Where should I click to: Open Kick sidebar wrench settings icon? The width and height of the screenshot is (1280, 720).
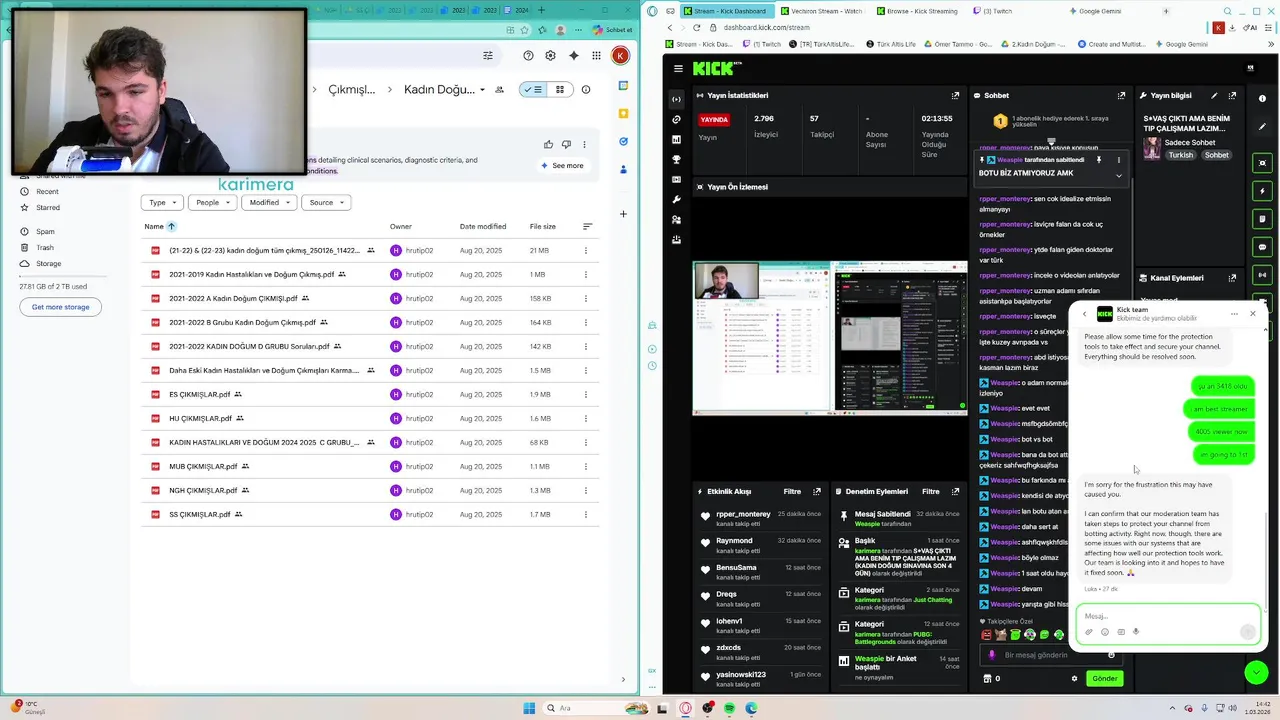(677, 199)
